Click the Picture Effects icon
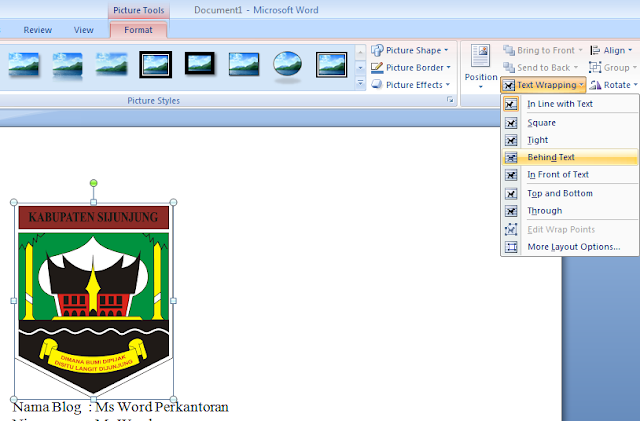Screen dimensions: 640x421 point(377,85)
